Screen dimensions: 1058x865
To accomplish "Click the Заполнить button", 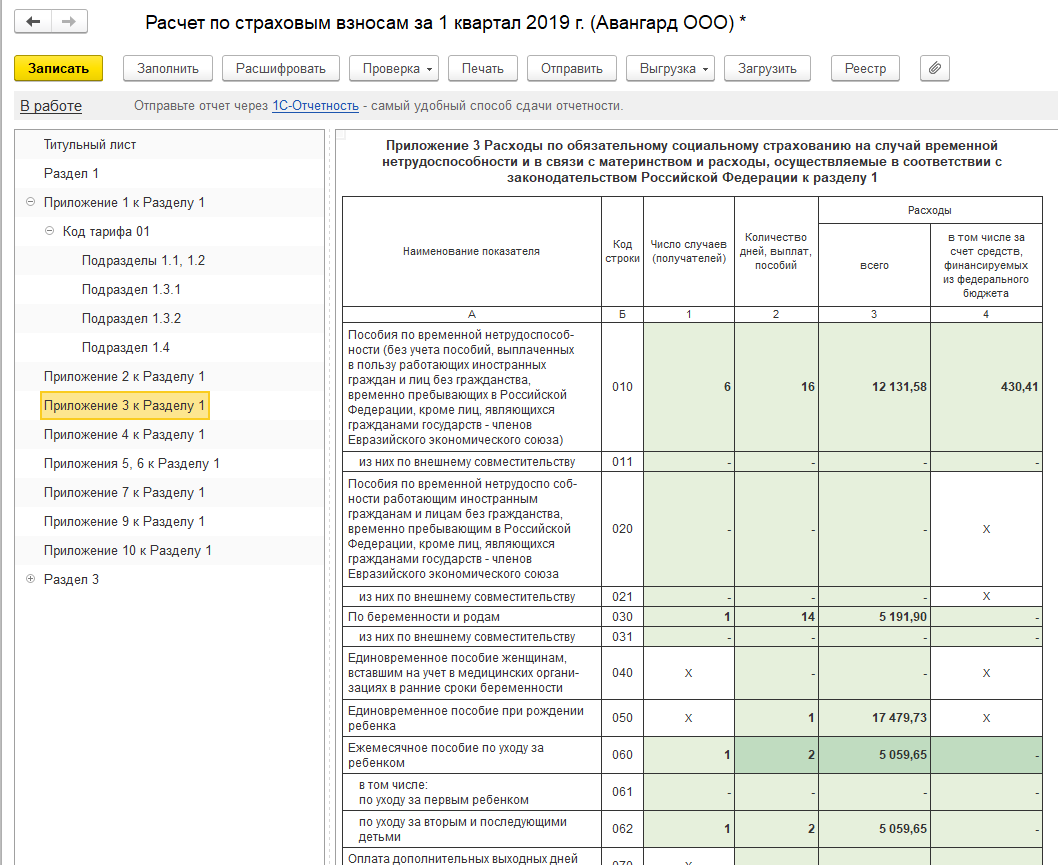I will 167,68.
